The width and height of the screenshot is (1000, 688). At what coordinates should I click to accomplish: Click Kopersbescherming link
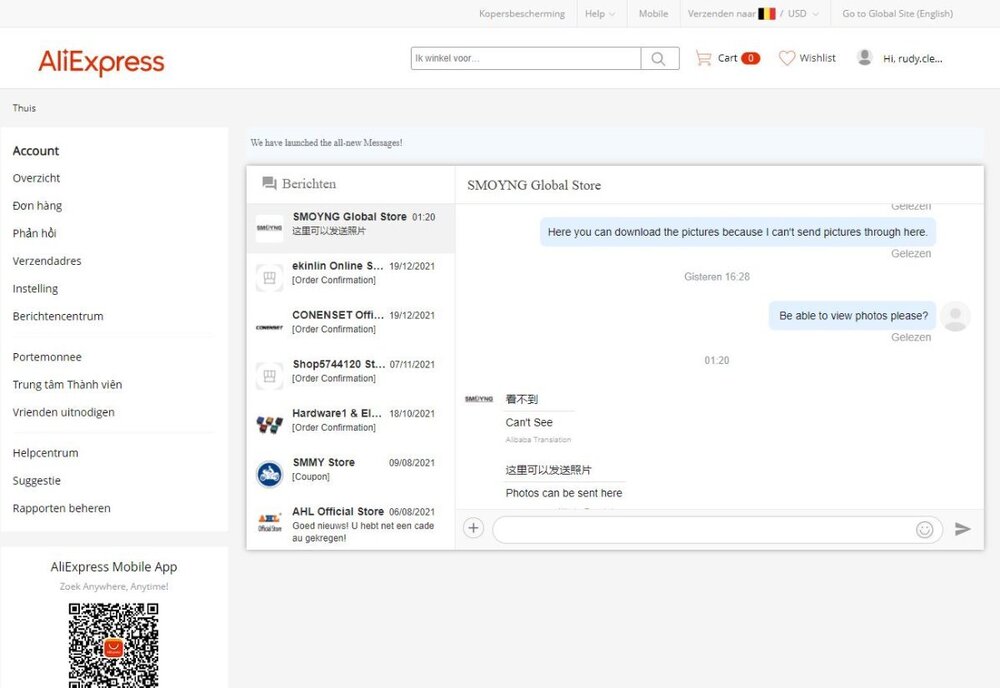pos(522,14)
